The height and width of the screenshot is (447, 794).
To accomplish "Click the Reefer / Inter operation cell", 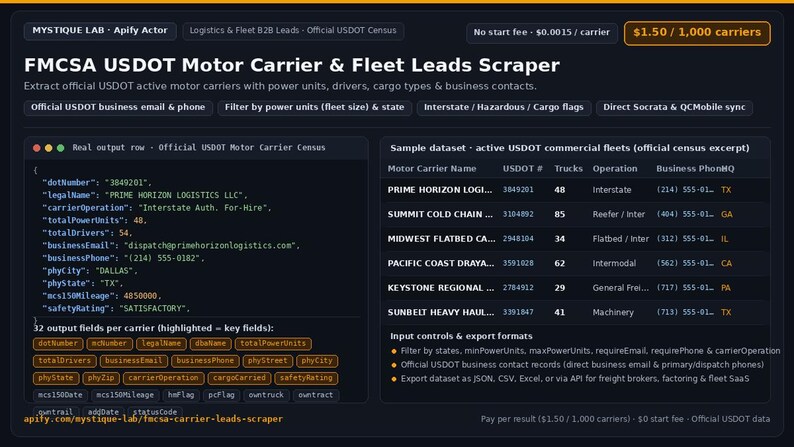I will [619, 214].
